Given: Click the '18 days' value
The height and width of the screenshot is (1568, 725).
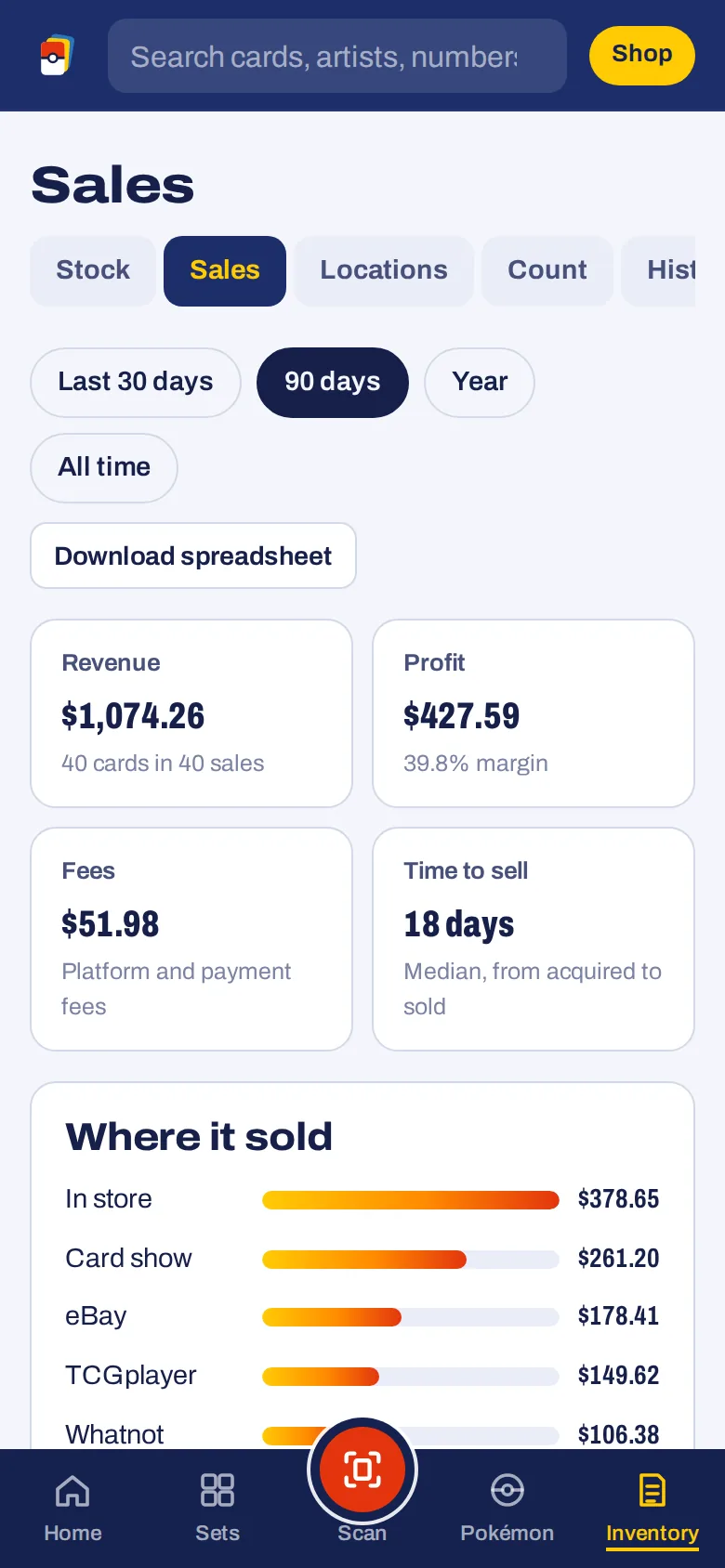Looking at the screenshot, I should click(x=459, y=924).
